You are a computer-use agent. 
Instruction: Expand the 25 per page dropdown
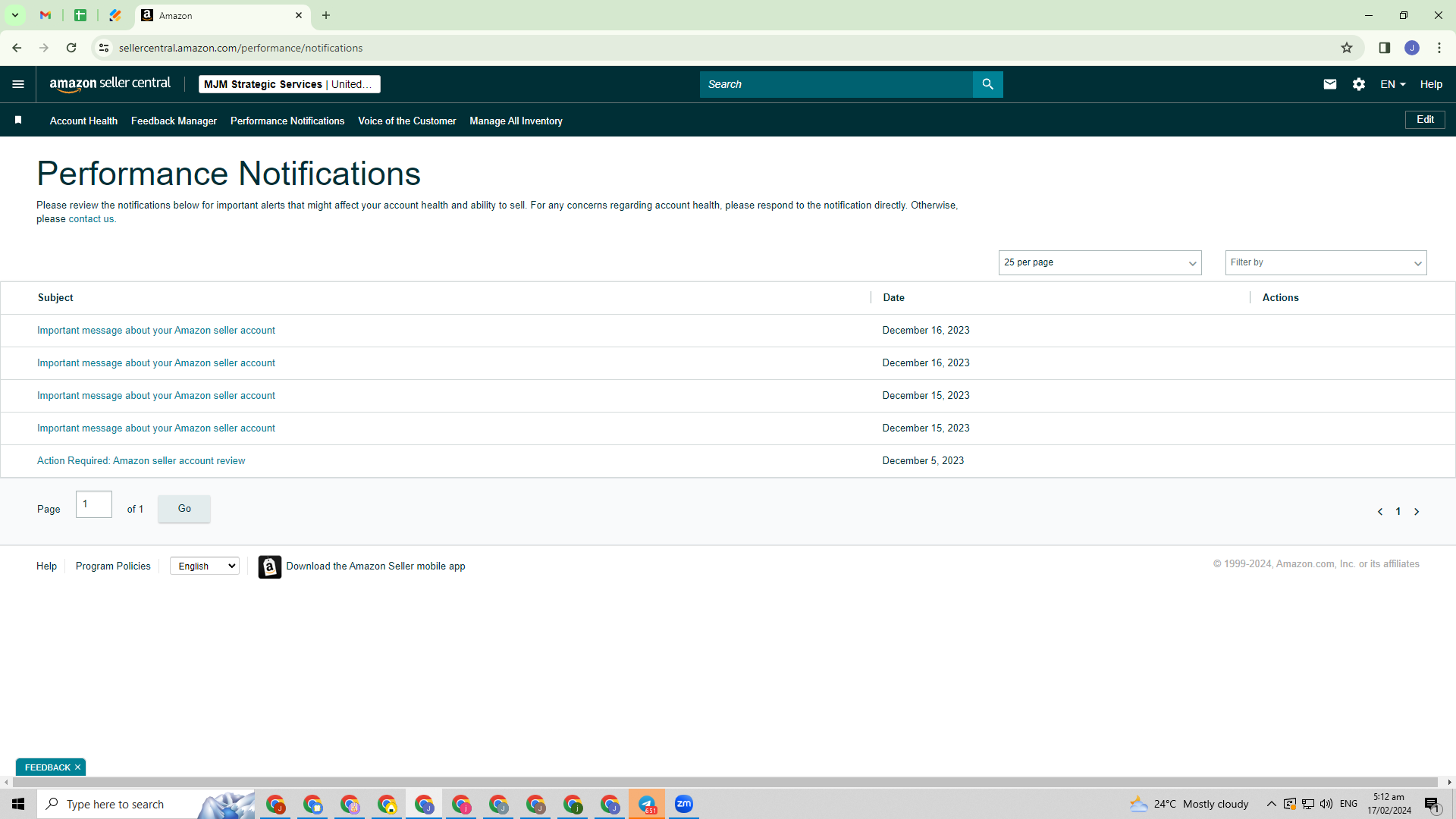tap(1100, 262)
